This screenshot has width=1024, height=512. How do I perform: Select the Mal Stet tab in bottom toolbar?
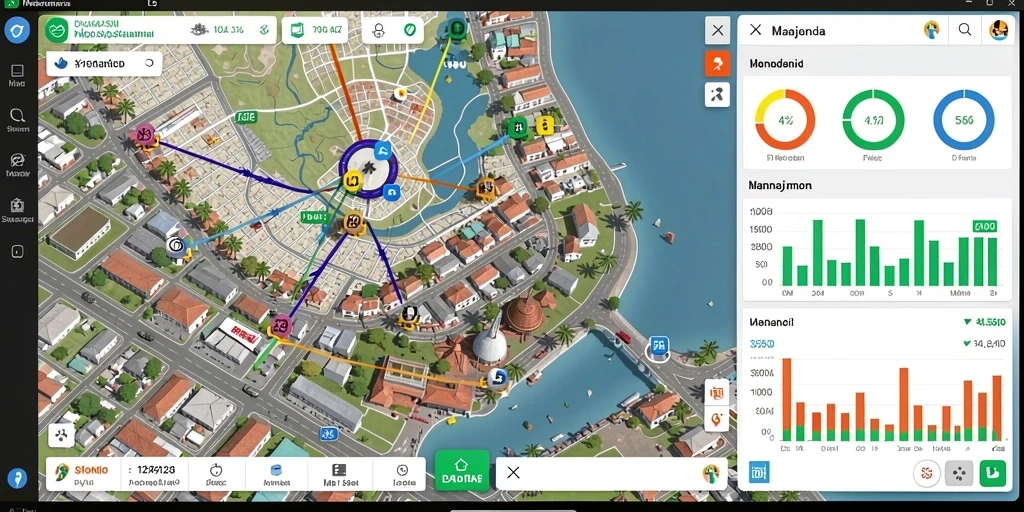click(x=340, y=475)
